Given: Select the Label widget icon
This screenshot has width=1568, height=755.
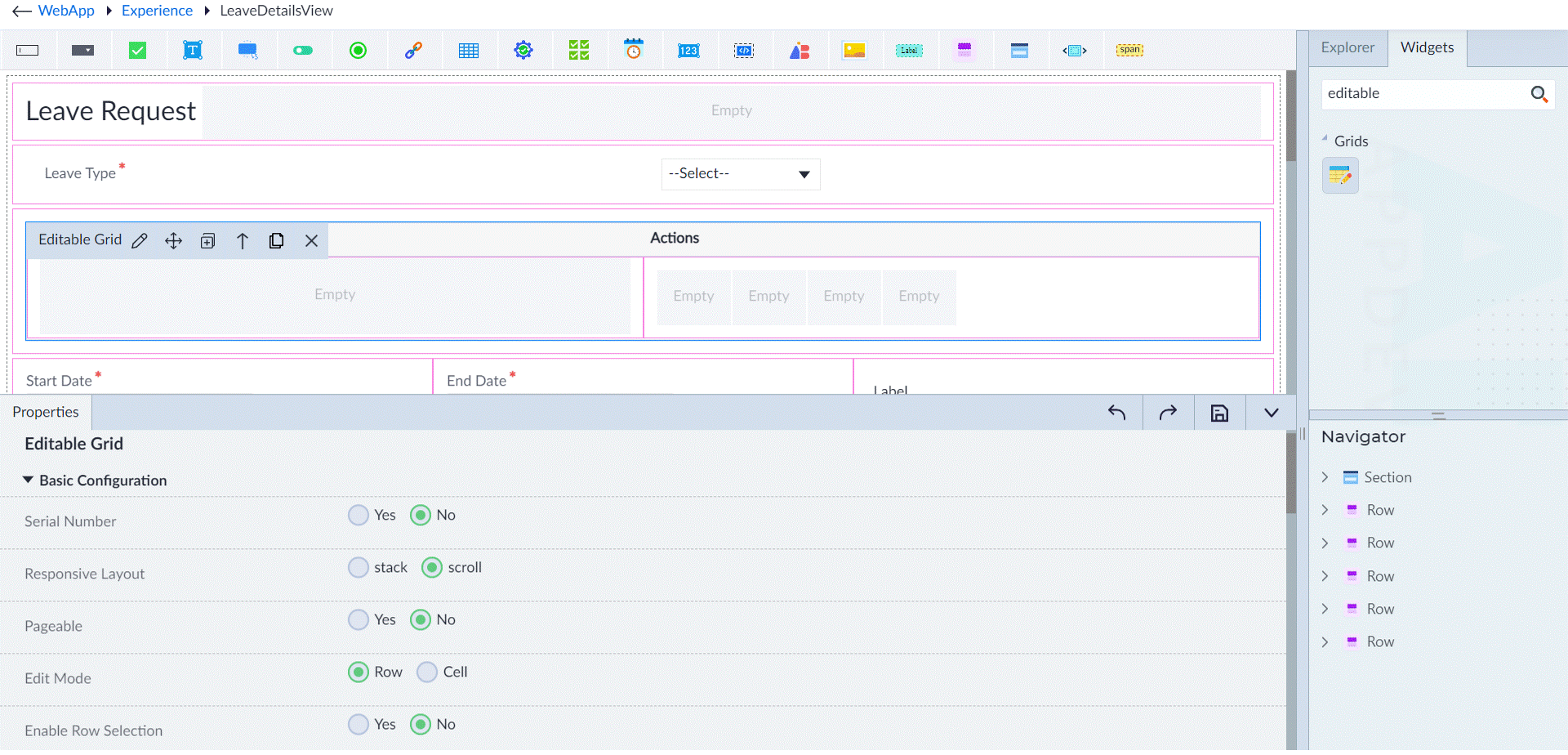Looking at the screenshot, I should coord(909,51).
